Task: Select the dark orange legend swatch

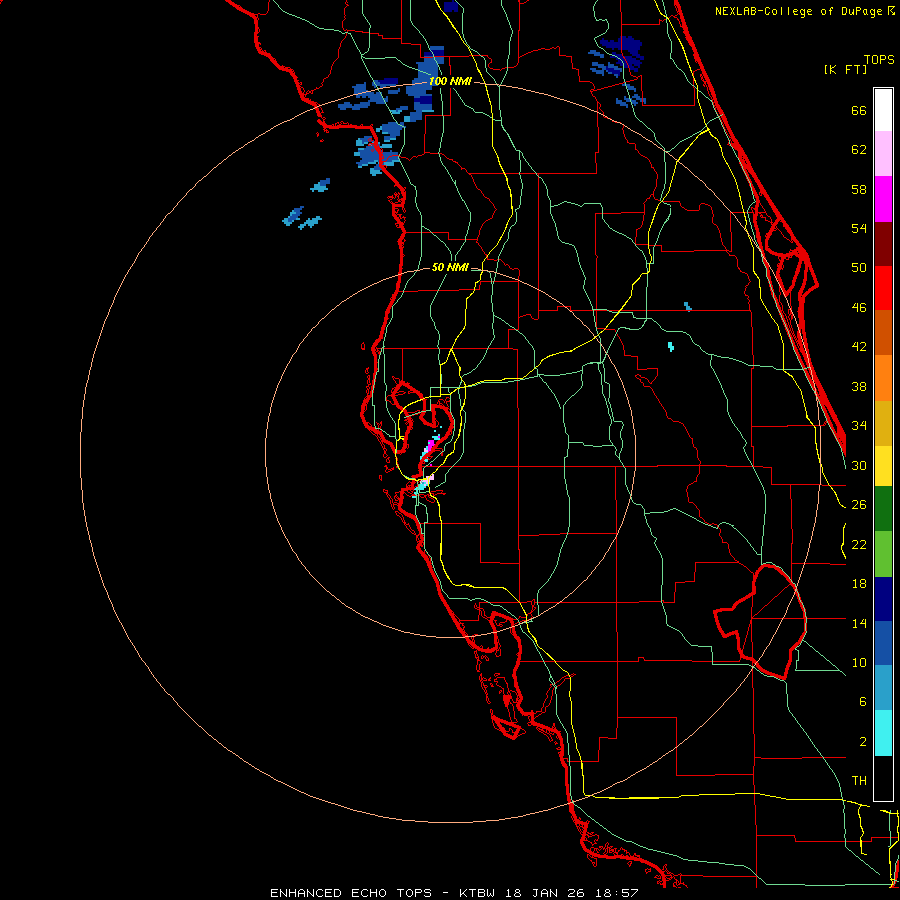Action: pyautogui.click(x=883, y=332)
